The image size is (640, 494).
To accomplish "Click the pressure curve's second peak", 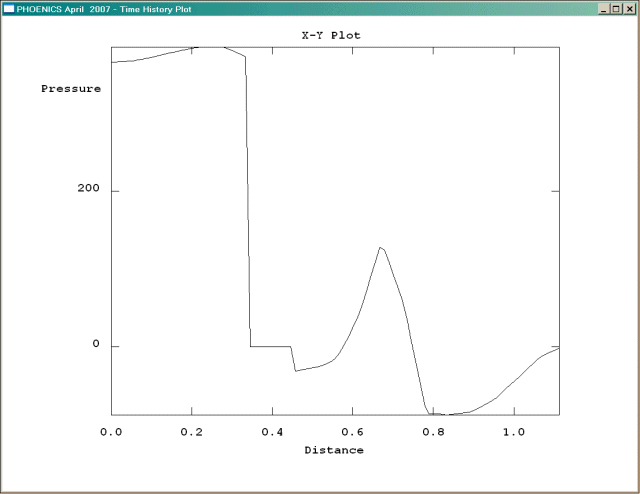I will 380,247.
